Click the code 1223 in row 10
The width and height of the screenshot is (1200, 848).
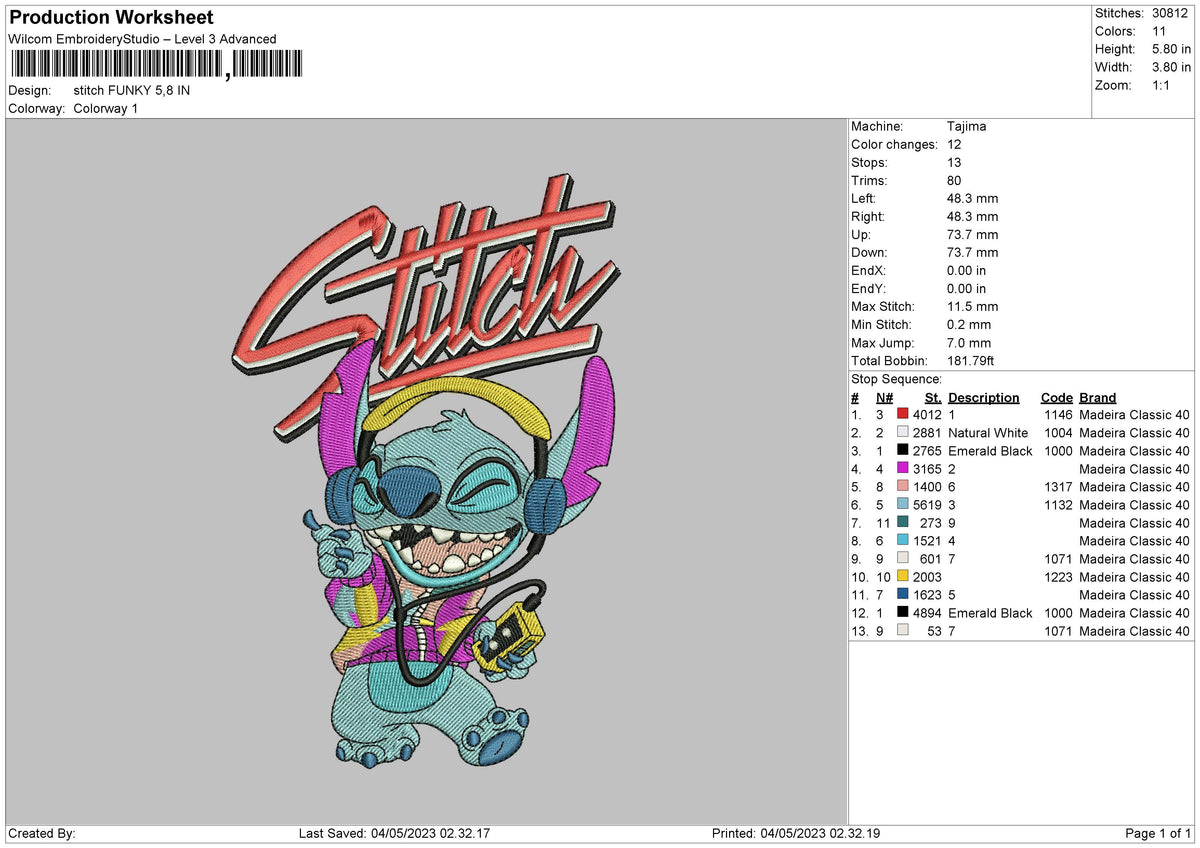pos(1058,577)
